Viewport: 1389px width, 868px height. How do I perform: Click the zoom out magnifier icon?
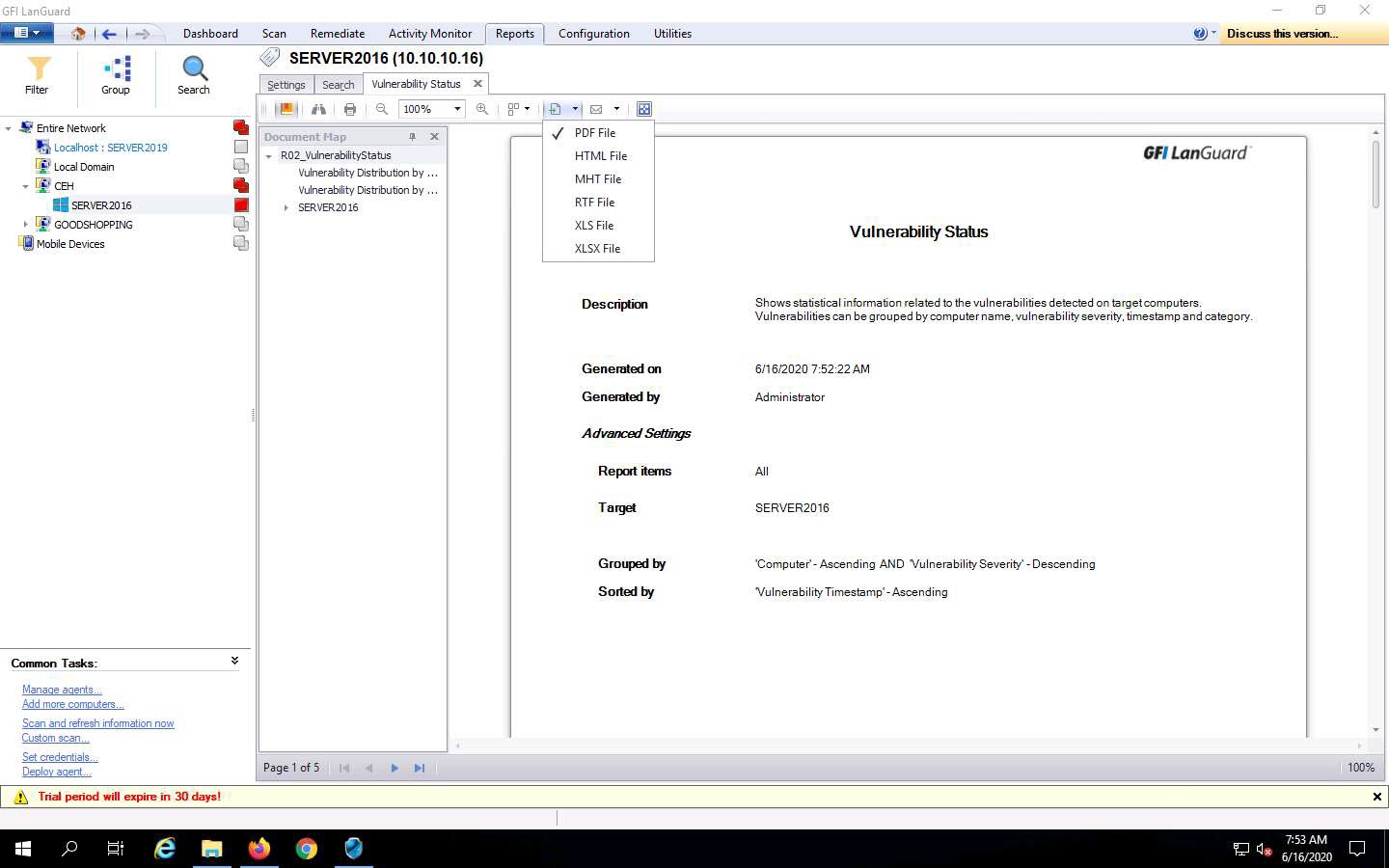[382, 109]
